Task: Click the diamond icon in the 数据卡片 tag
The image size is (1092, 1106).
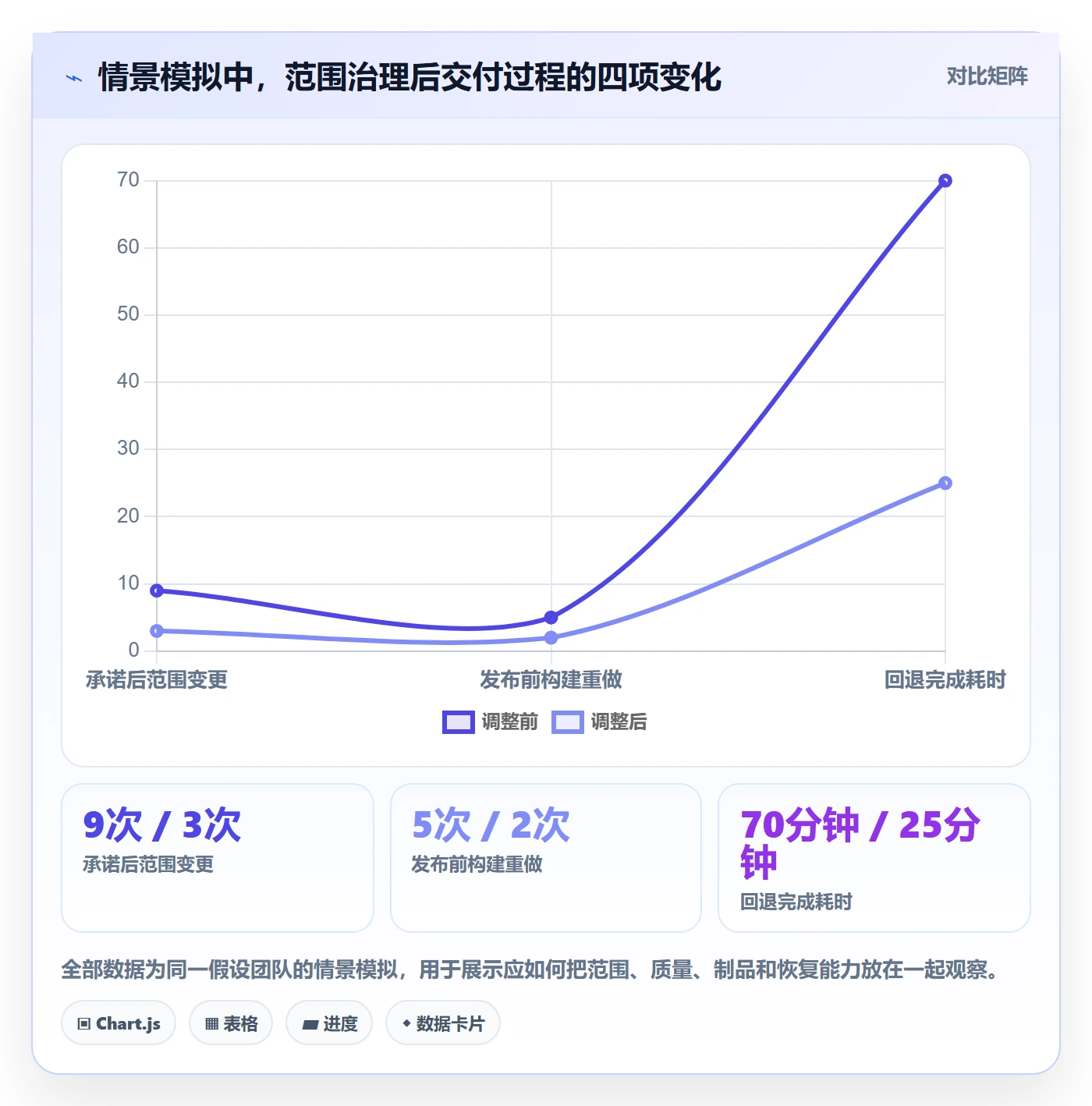Action: coord(406,1023)
